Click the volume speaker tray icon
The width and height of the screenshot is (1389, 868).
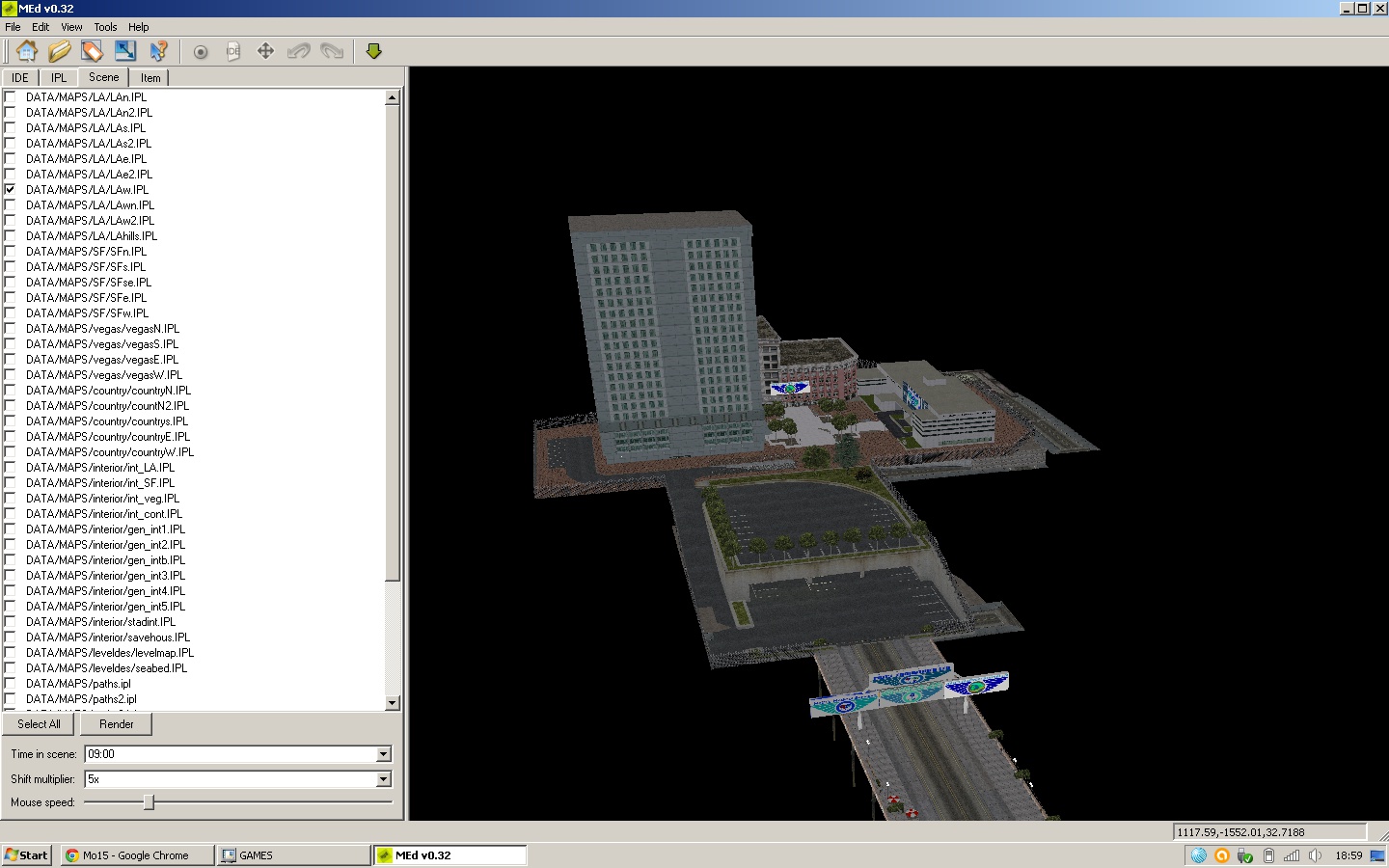[1315, 855]
